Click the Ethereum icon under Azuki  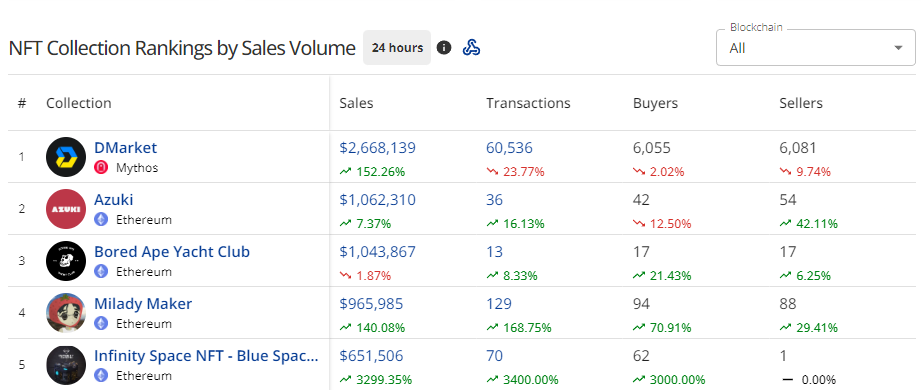coord(101,220)
